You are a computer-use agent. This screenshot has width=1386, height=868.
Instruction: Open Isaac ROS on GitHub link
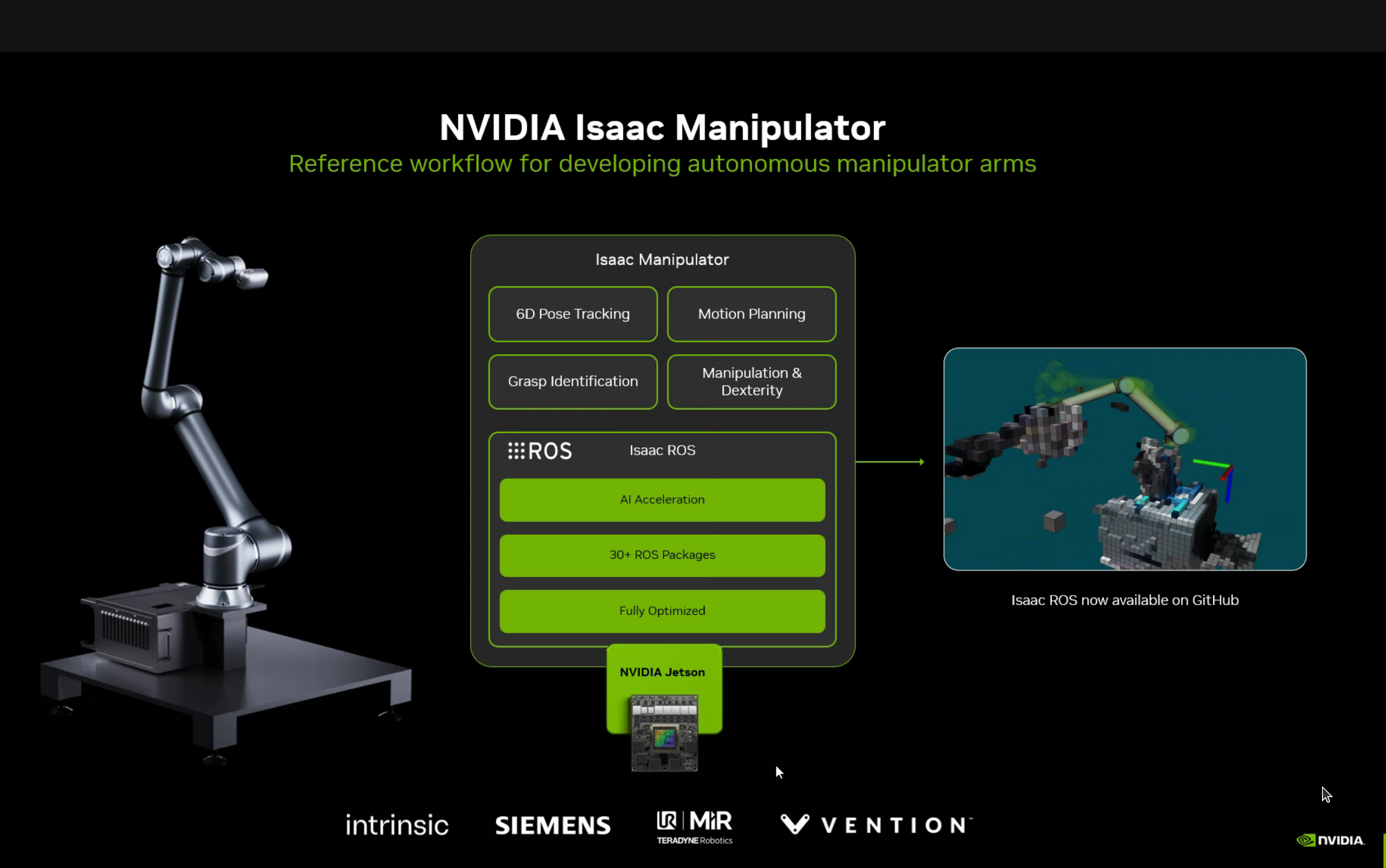(x=1124, y=600)
